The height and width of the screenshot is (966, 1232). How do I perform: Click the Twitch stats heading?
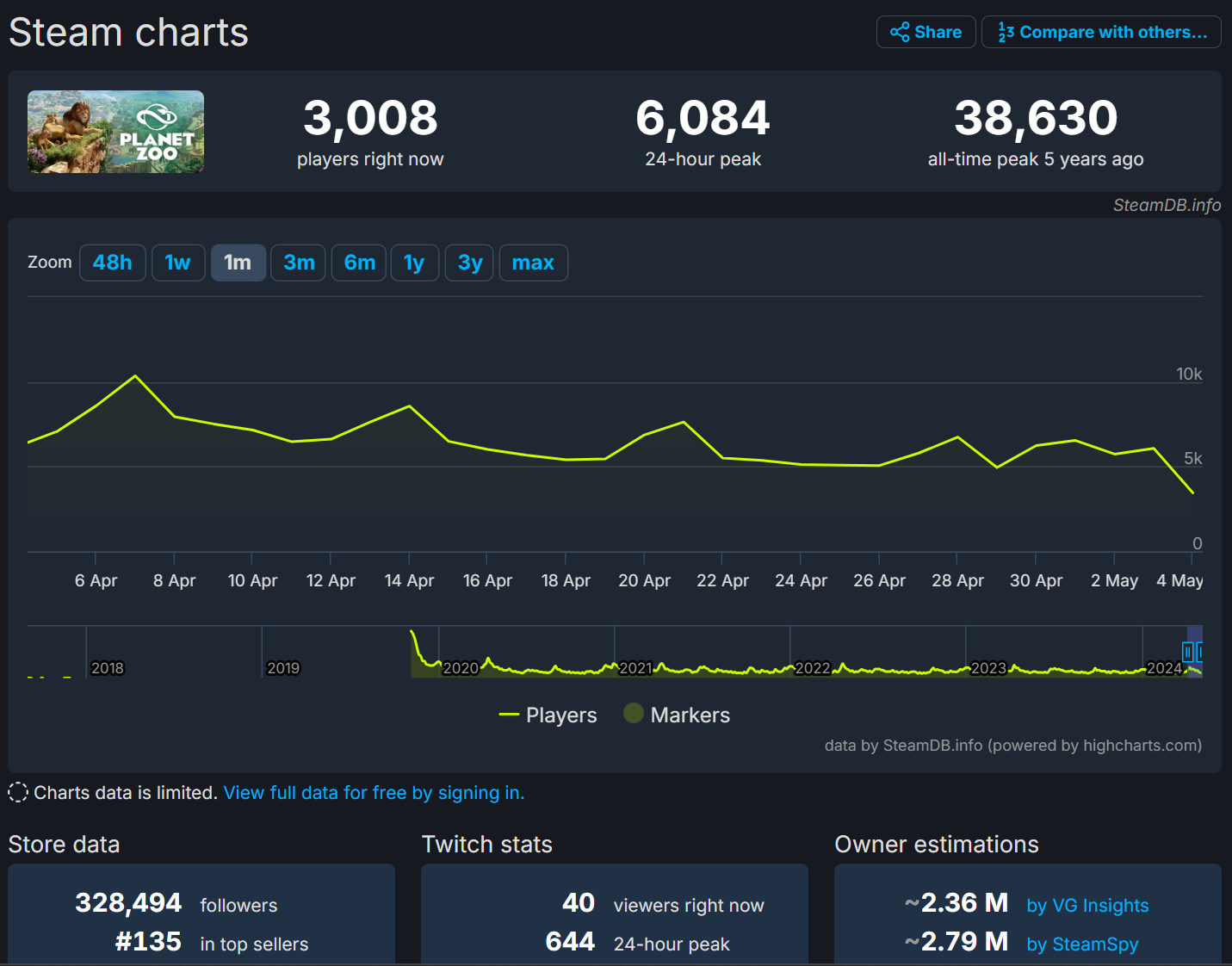[486, 844]
